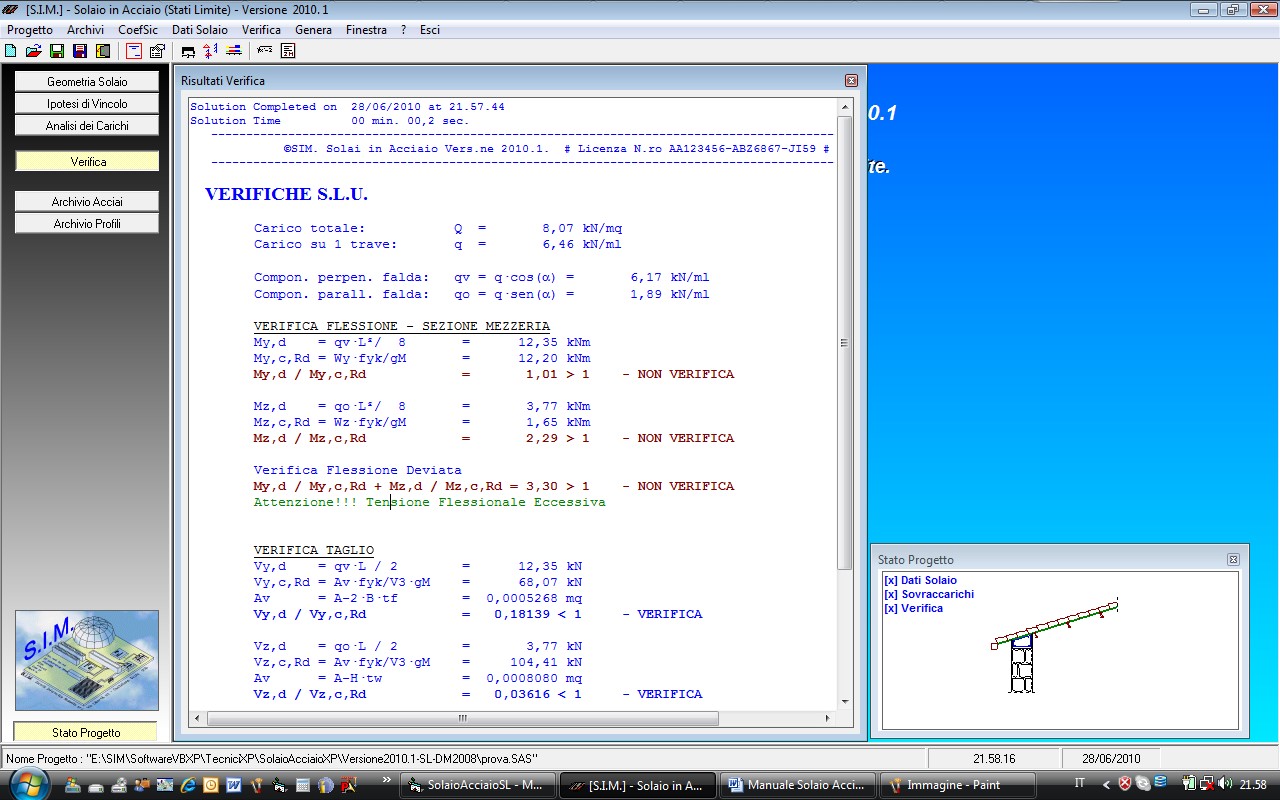Image resolution: width=1280 pixels, height=800 pixels.
Task: Click the report sheet toolbar icon
Action: pos(288,51)
